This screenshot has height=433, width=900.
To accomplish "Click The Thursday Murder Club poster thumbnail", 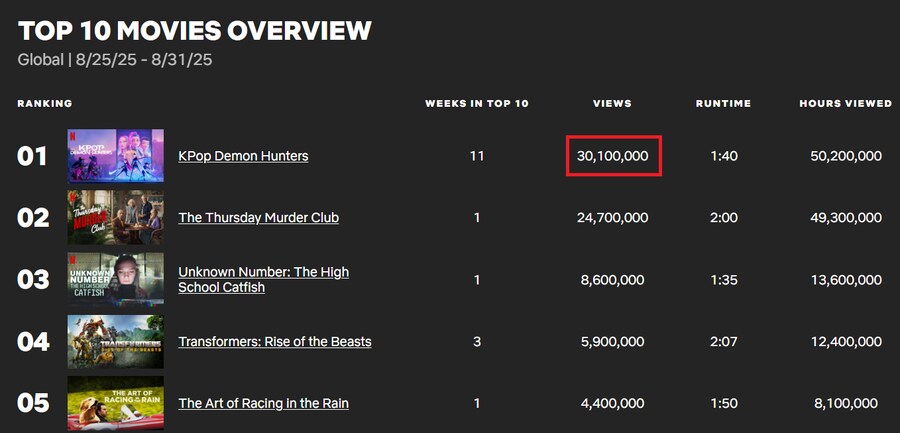I will [x=115, y=218].
